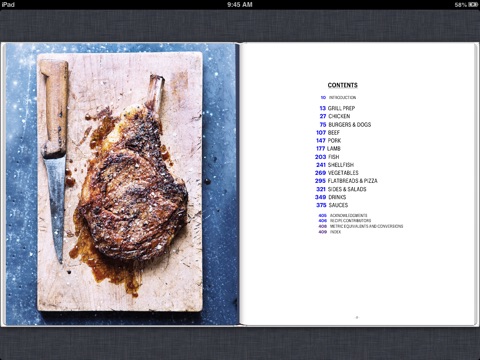Viewport: 480px width, 360px height.
Task: Open the Chicken chapter
Action: pyautogui.click(x=335, y=116)
